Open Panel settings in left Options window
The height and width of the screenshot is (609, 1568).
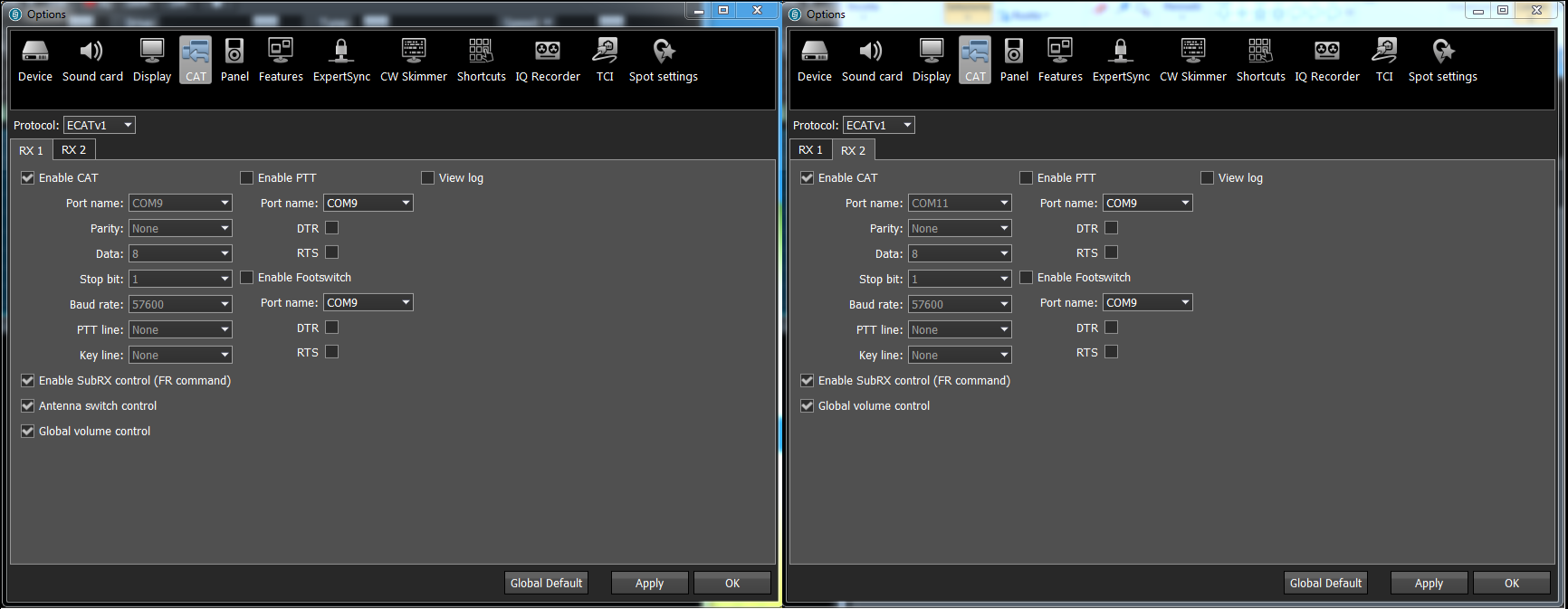pyautogui.click(x=234, y=61)
